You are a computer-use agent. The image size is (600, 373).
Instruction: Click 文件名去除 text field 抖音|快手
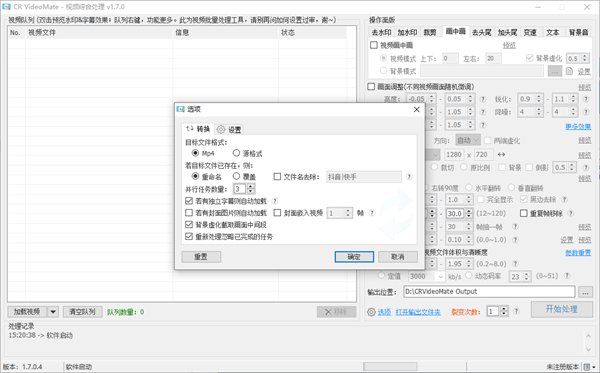[x=364, y=177]
